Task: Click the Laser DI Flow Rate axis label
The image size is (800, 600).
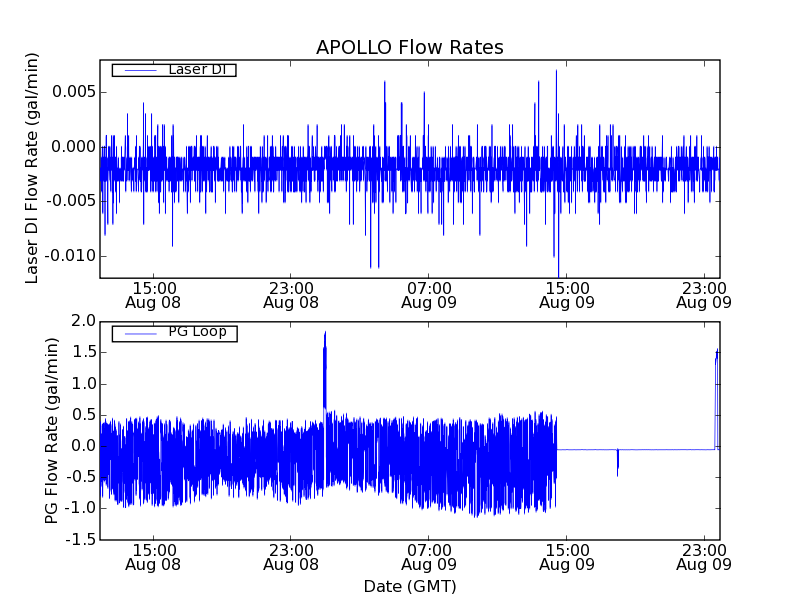Action: click(x=32, y=168)
